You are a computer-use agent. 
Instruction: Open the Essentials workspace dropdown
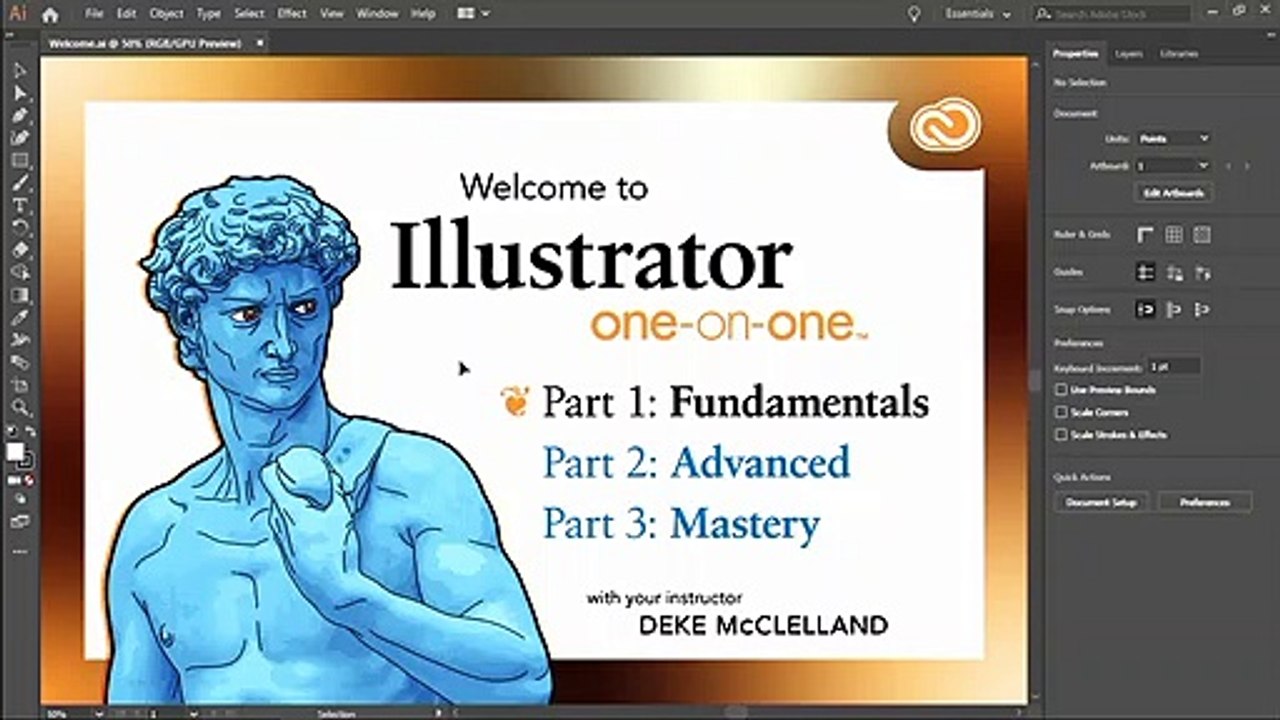pyautogui.click(x=978, y=14)
